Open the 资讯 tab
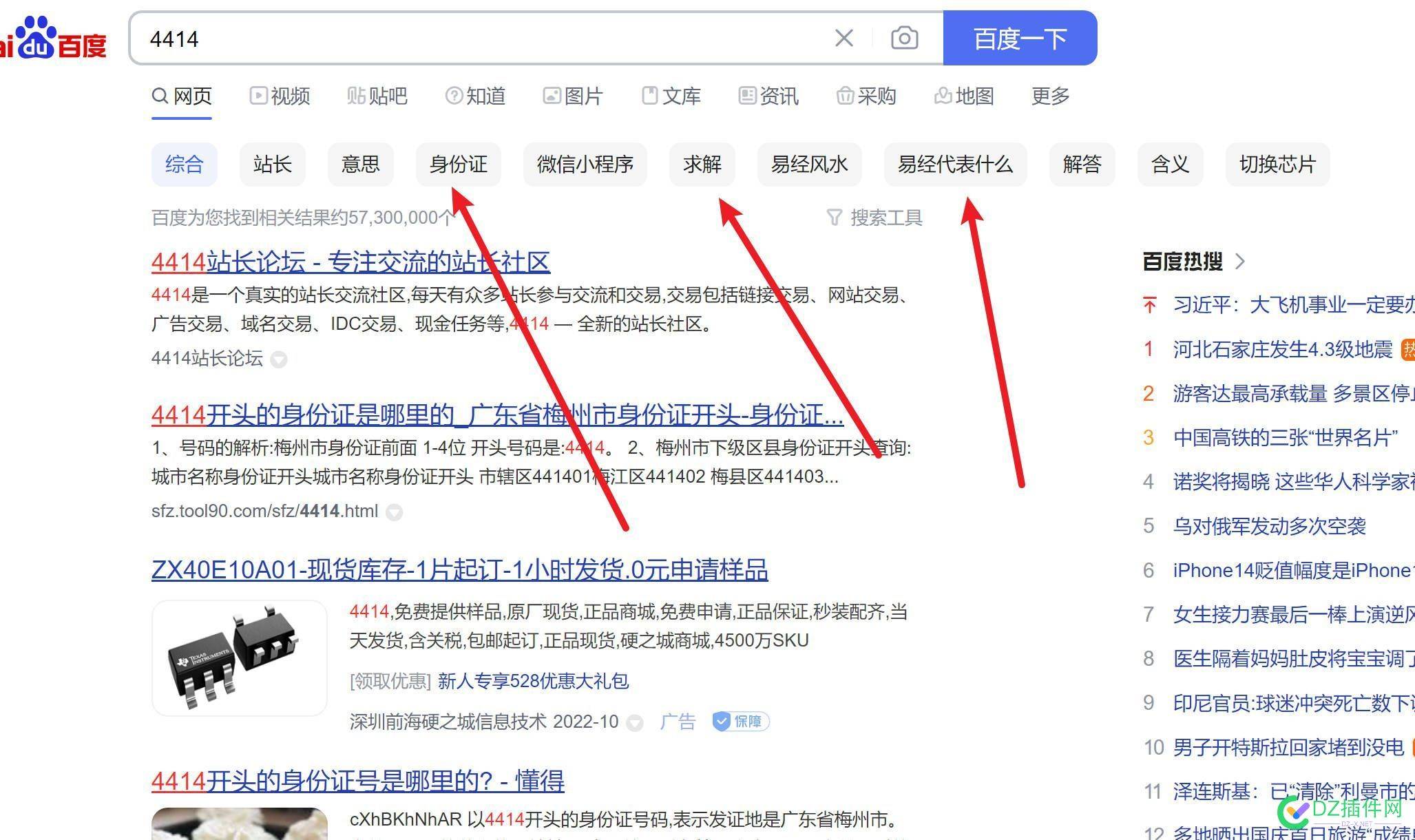This screenshot has width=1415, height=840. 768,96
